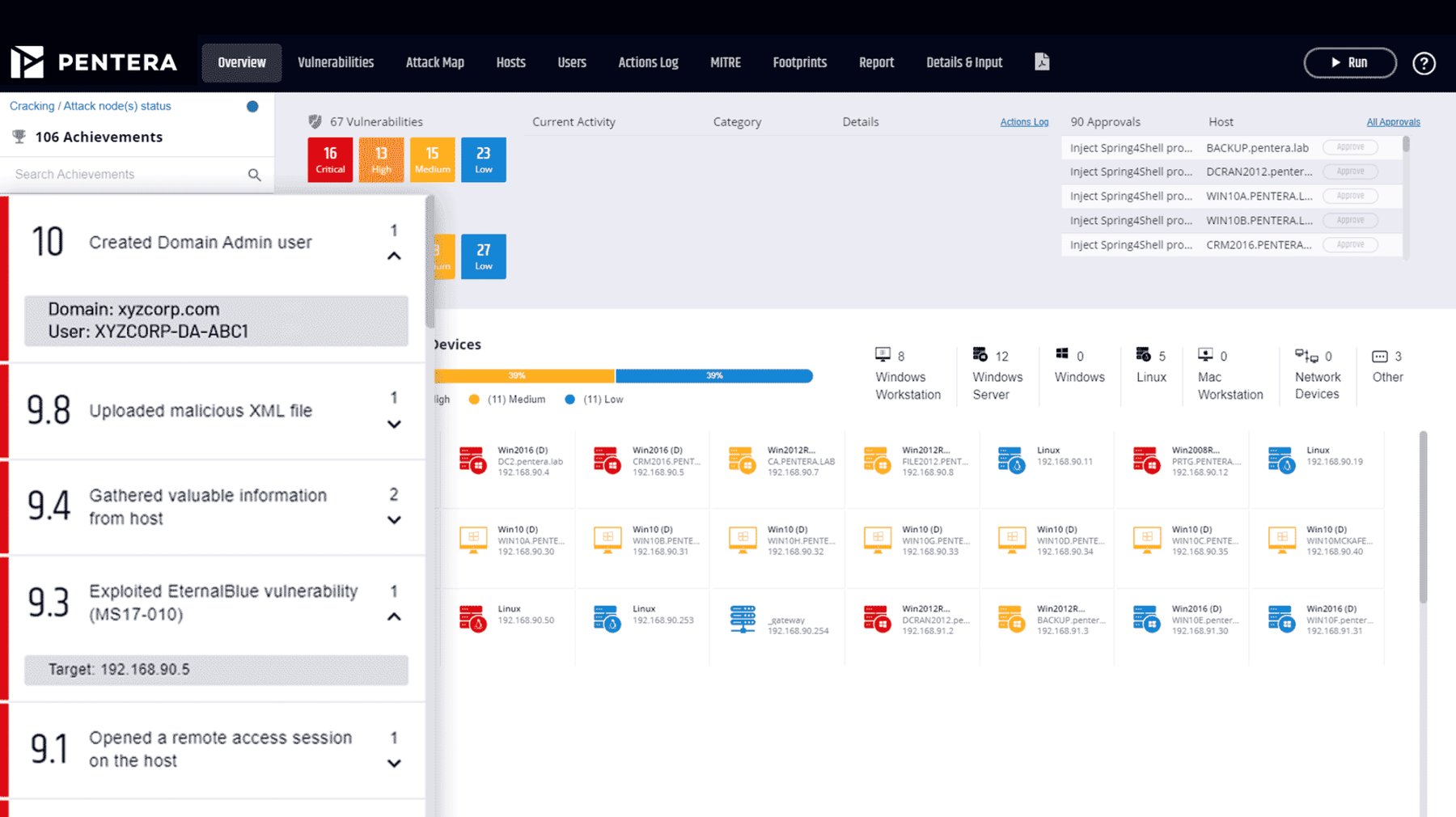
Task: Select the Mac Workstation device type icon
Action: click(1205, 354)
